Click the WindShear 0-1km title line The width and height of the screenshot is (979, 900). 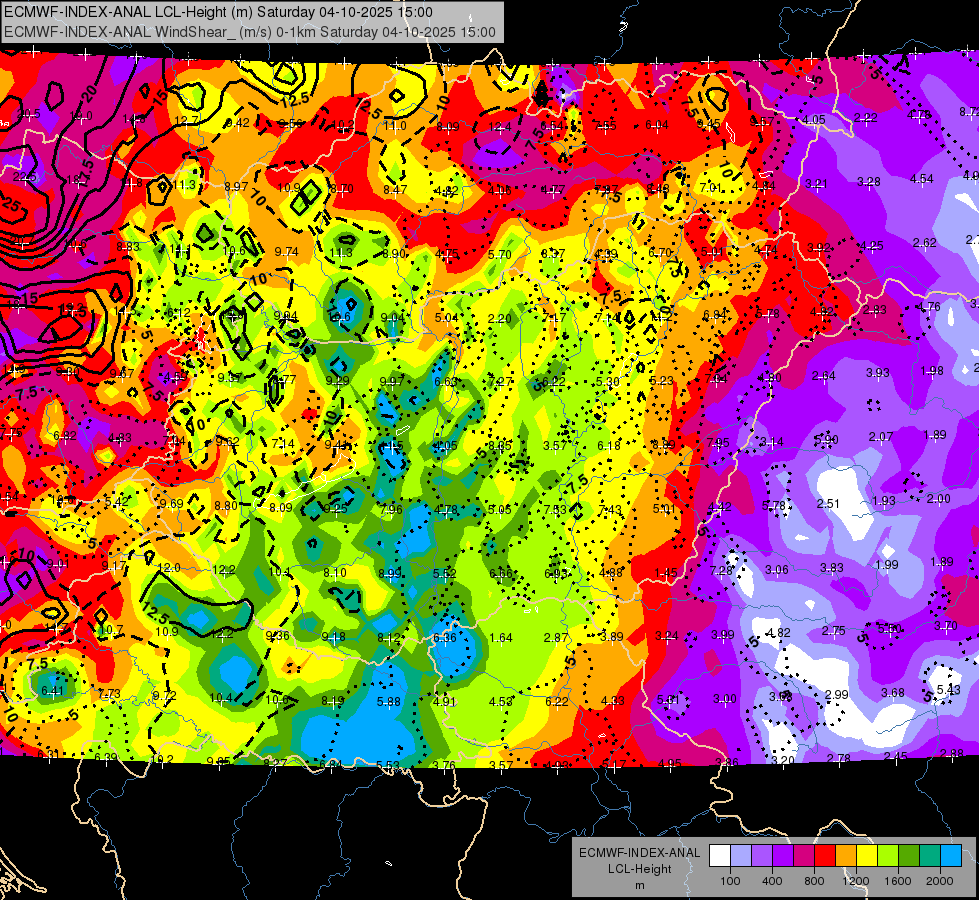(250, 32)
